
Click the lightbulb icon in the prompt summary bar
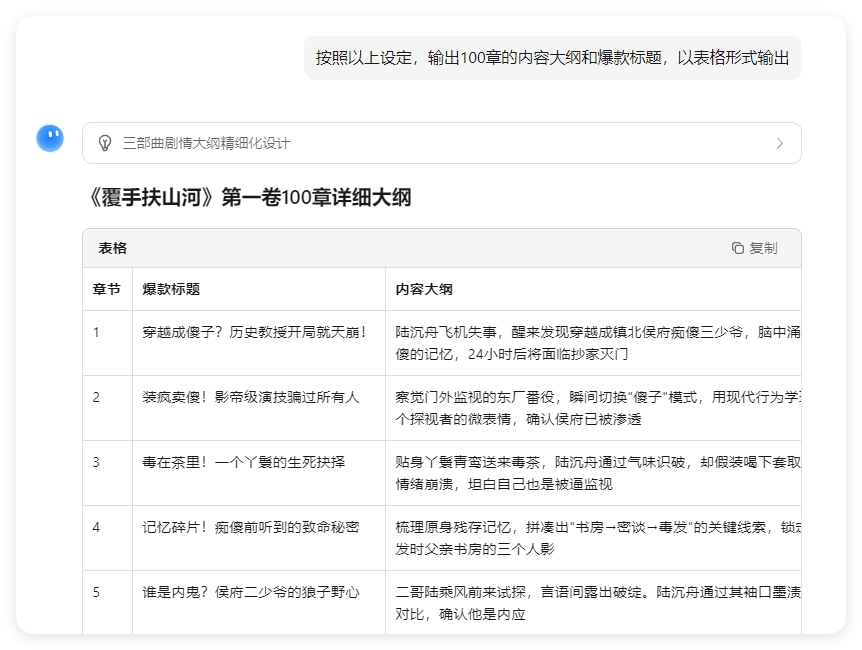tap(100, 143)
